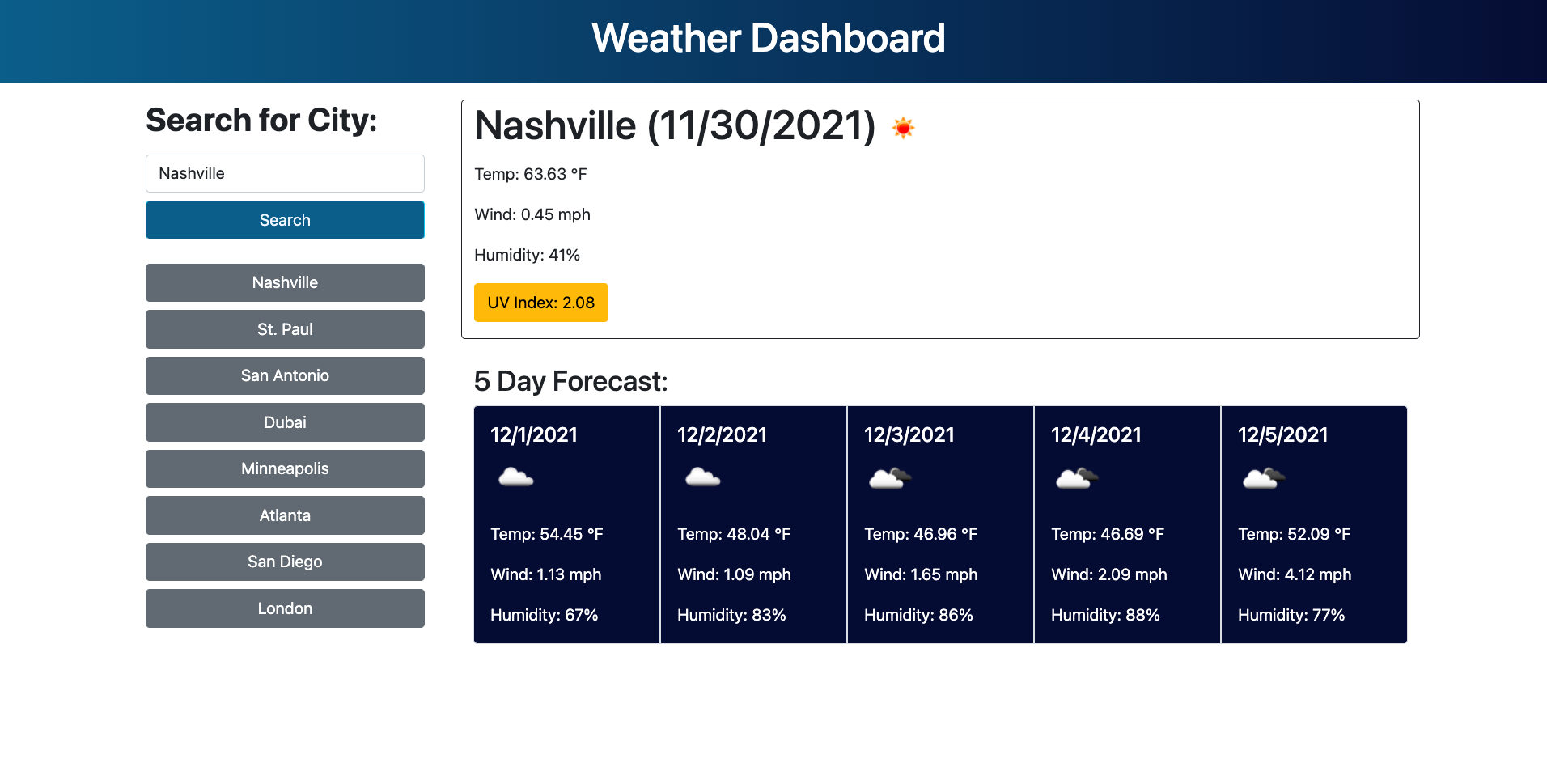Select St. Paul from the city list
This screenshot has width=1547, height=784.
coord(285,329)
